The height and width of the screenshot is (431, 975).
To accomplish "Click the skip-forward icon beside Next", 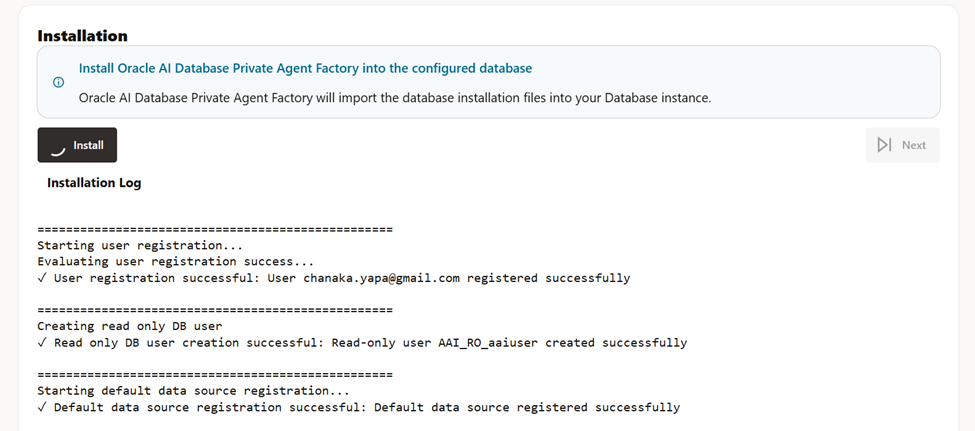I will pos(884,145).
